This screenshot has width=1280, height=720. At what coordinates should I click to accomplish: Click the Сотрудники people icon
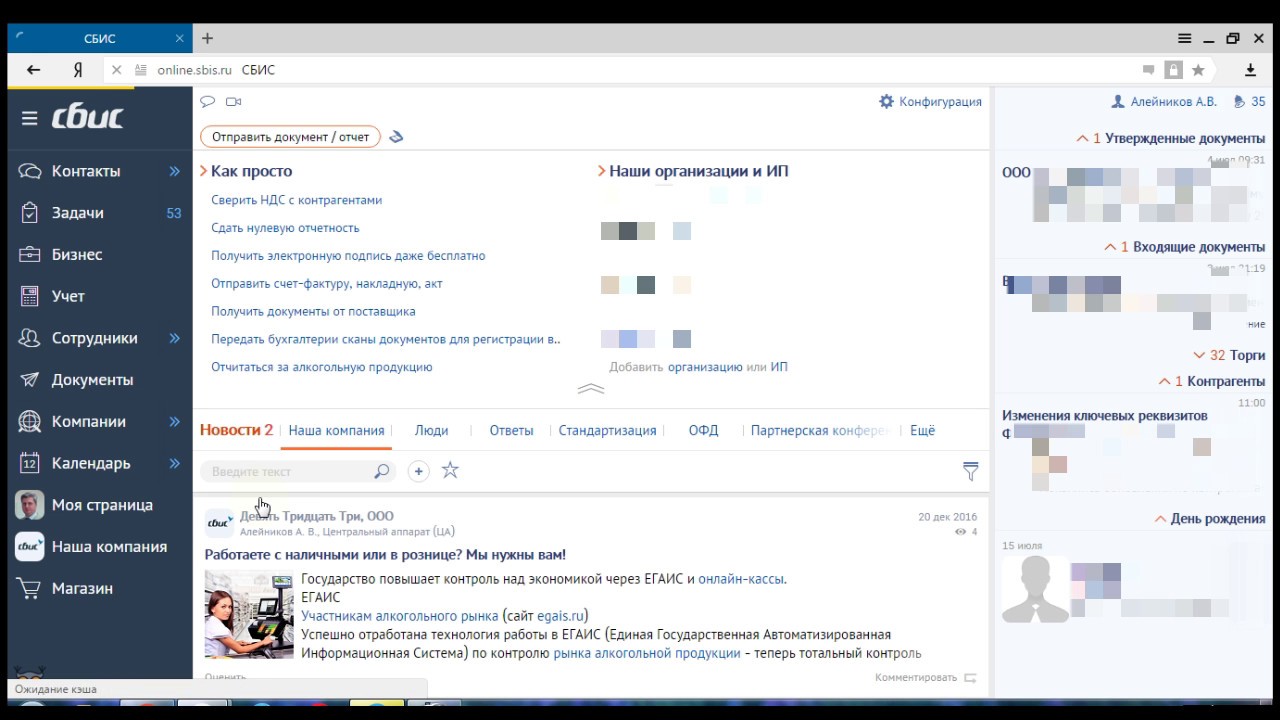click(30, 338)
